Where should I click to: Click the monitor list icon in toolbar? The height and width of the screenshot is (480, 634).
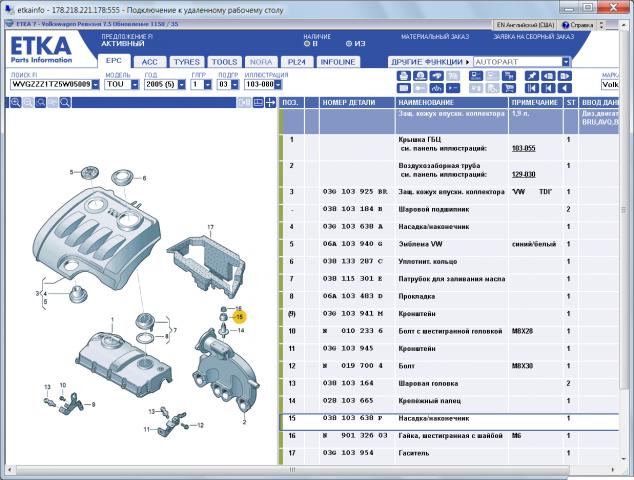[x=476, y=76]
